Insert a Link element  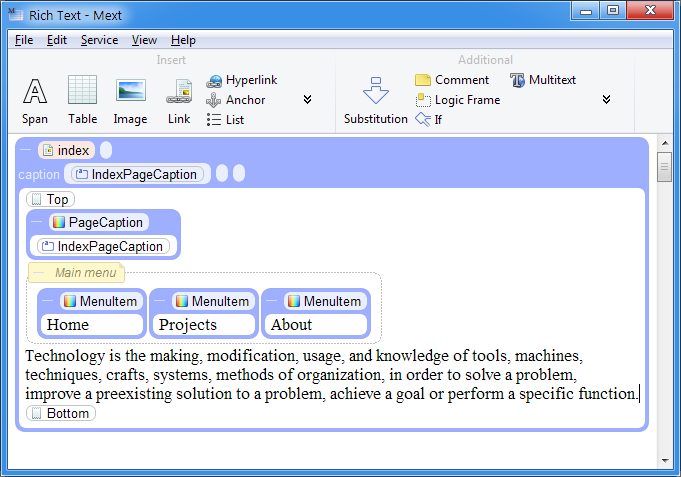click(x=179, y=99)
